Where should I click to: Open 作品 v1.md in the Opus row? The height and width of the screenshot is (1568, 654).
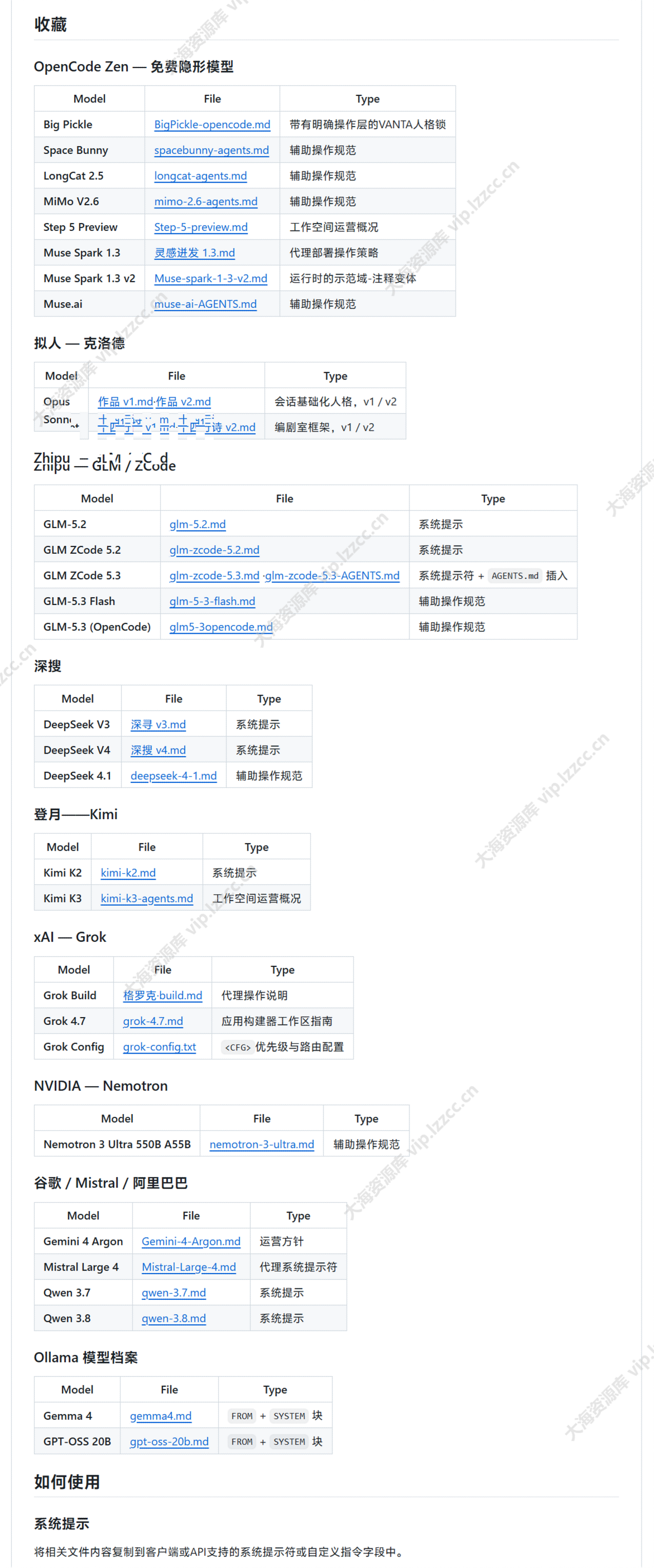(126, 401)
